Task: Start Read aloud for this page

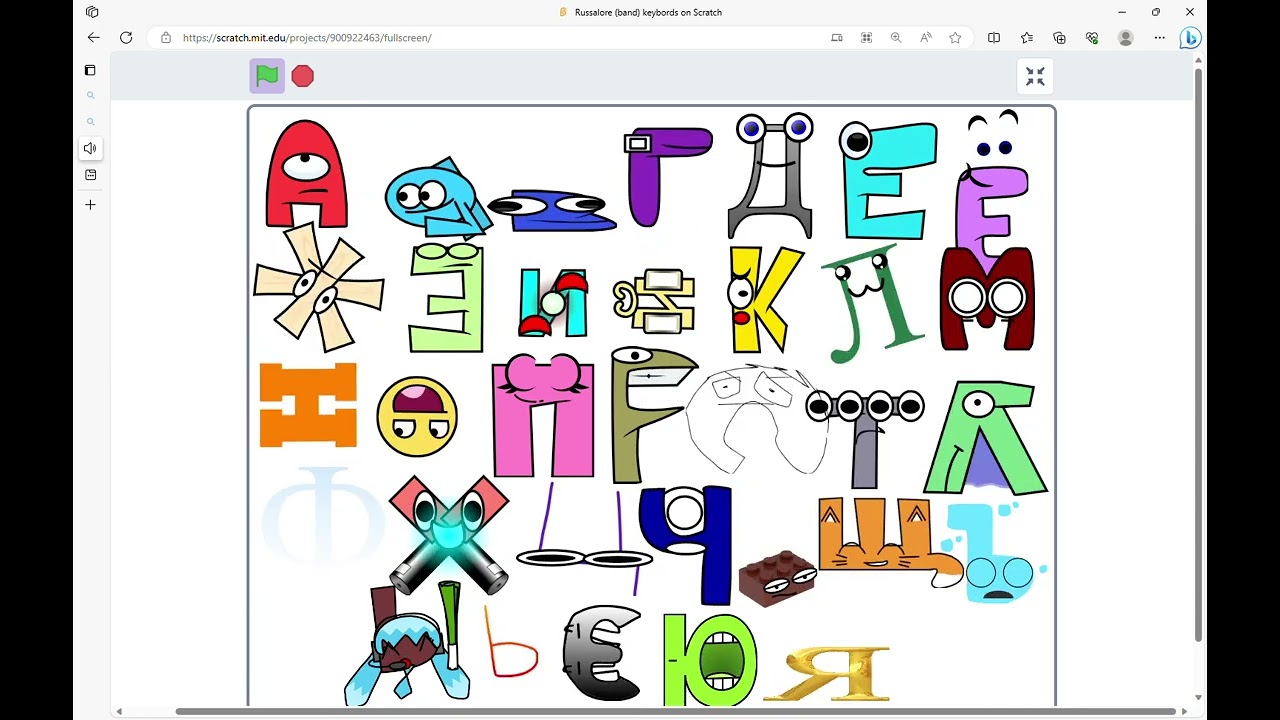Action: click(926, 38)
